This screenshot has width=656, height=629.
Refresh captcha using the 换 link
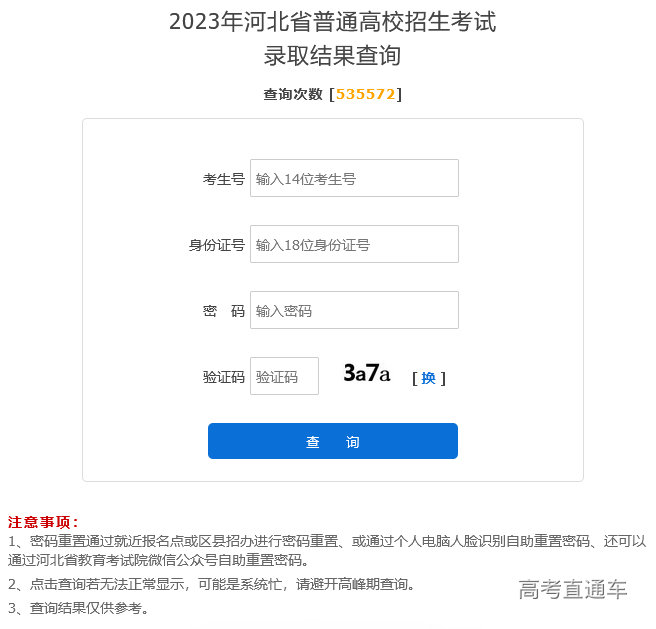428,378
